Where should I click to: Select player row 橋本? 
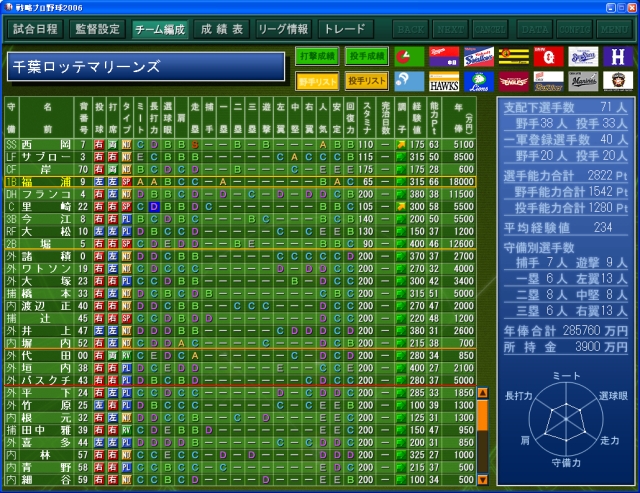(x=240, y=293)
